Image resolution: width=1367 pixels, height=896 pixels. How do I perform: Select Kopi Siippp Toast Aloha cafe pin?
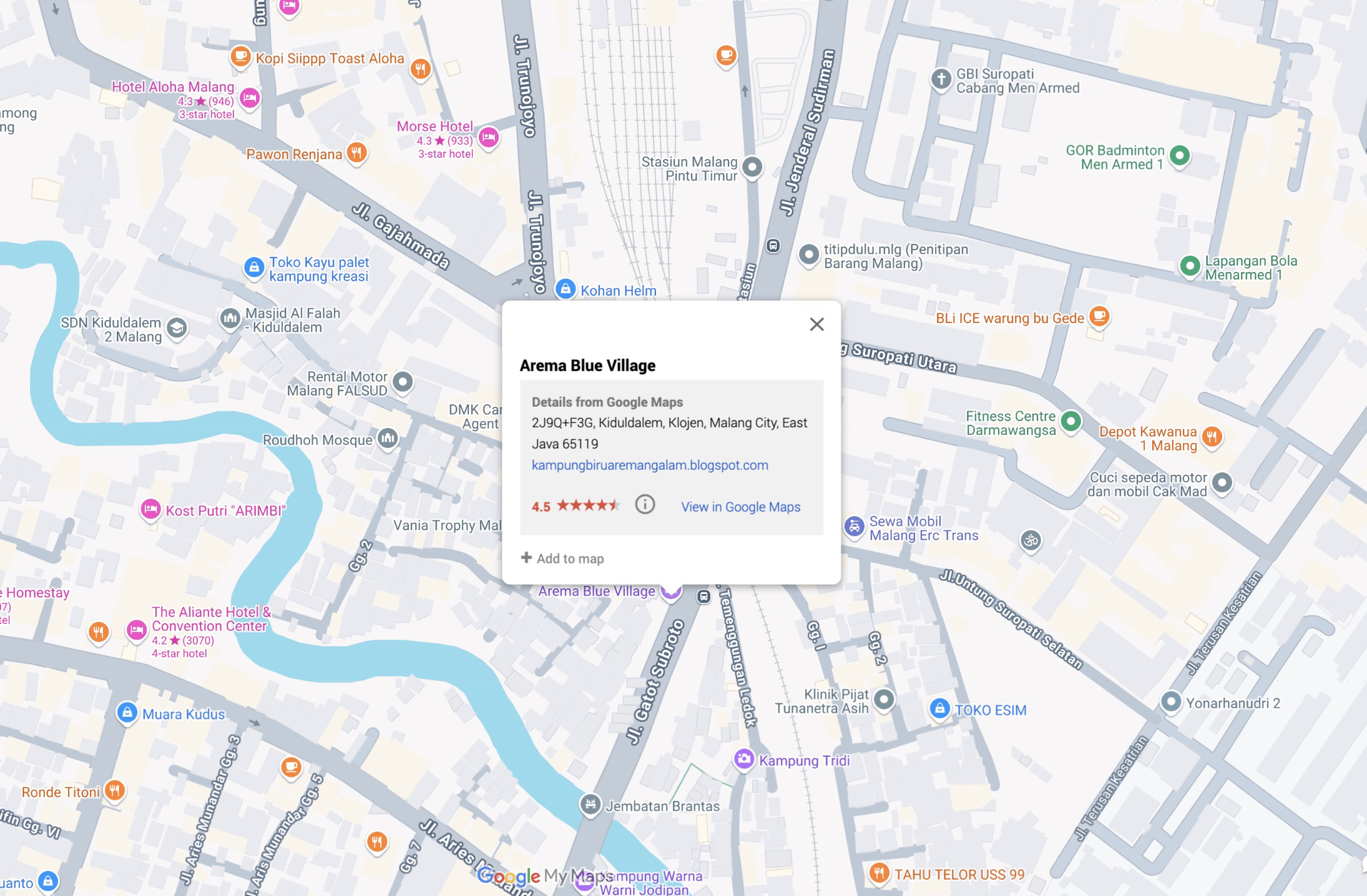240,57
